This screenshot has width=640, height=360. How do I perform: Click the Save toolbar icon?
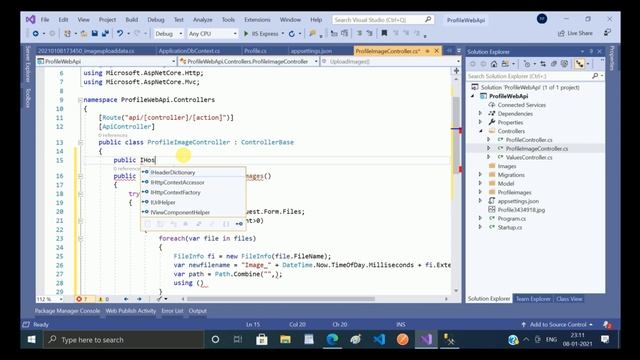click(95, 33)
